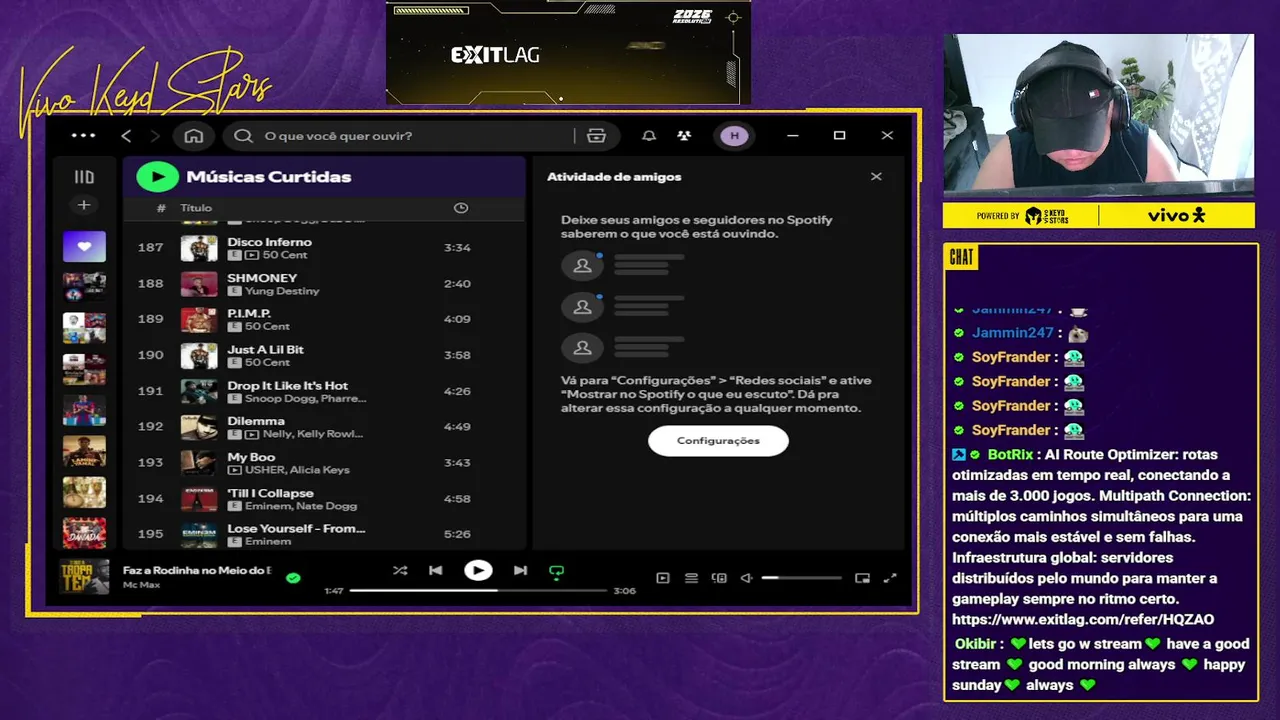Image resolution: width=1280 pixels, height=720 pixels.
Task: Select the song 'Drop It Like It's Hot'
Action: point(287,386)
